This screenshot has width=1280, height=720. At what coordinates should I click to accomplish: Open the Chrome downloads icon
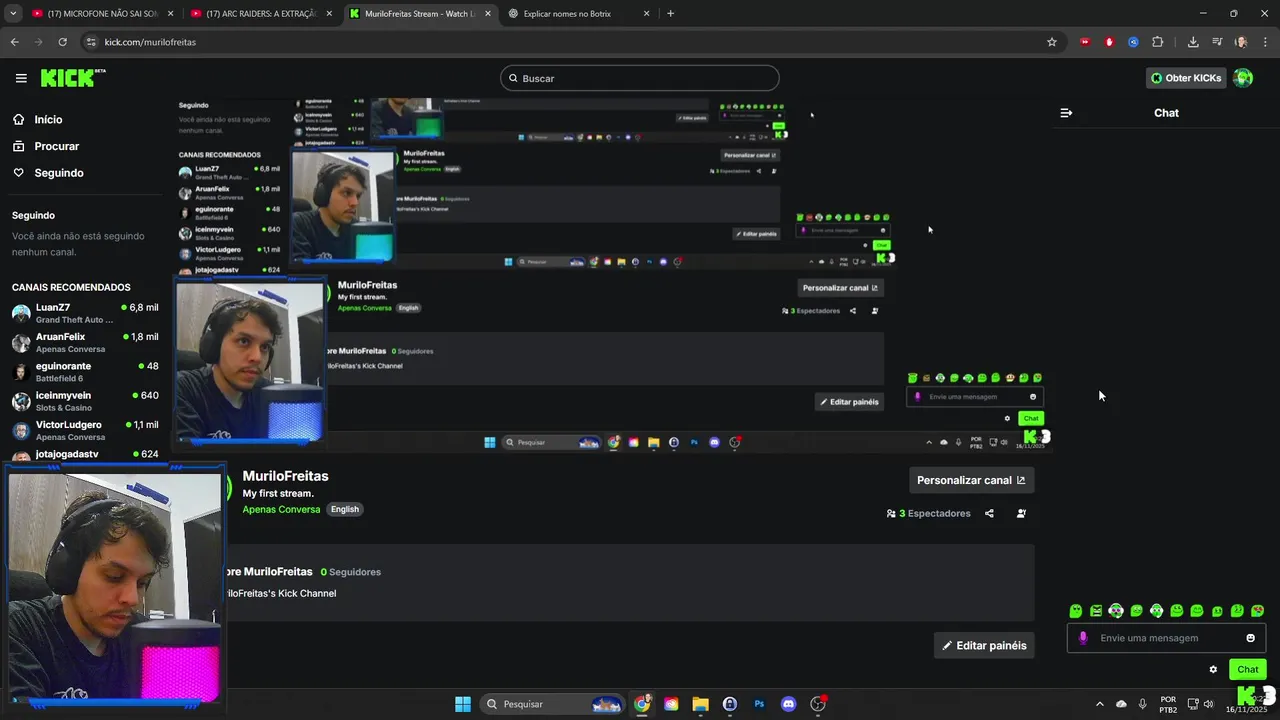(1193, 42)
